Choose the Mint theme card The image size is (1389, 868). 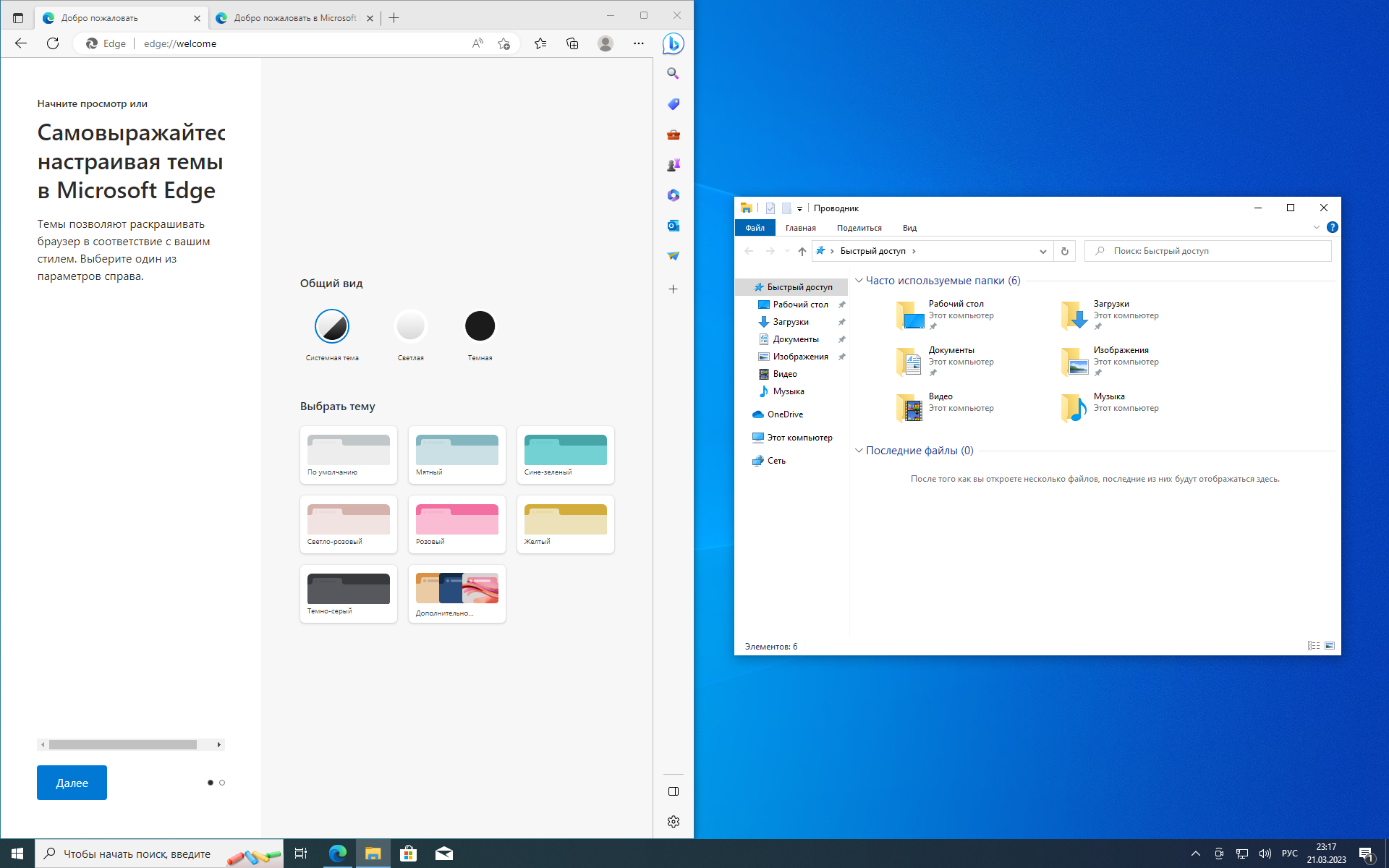click(x=457, y=455)
